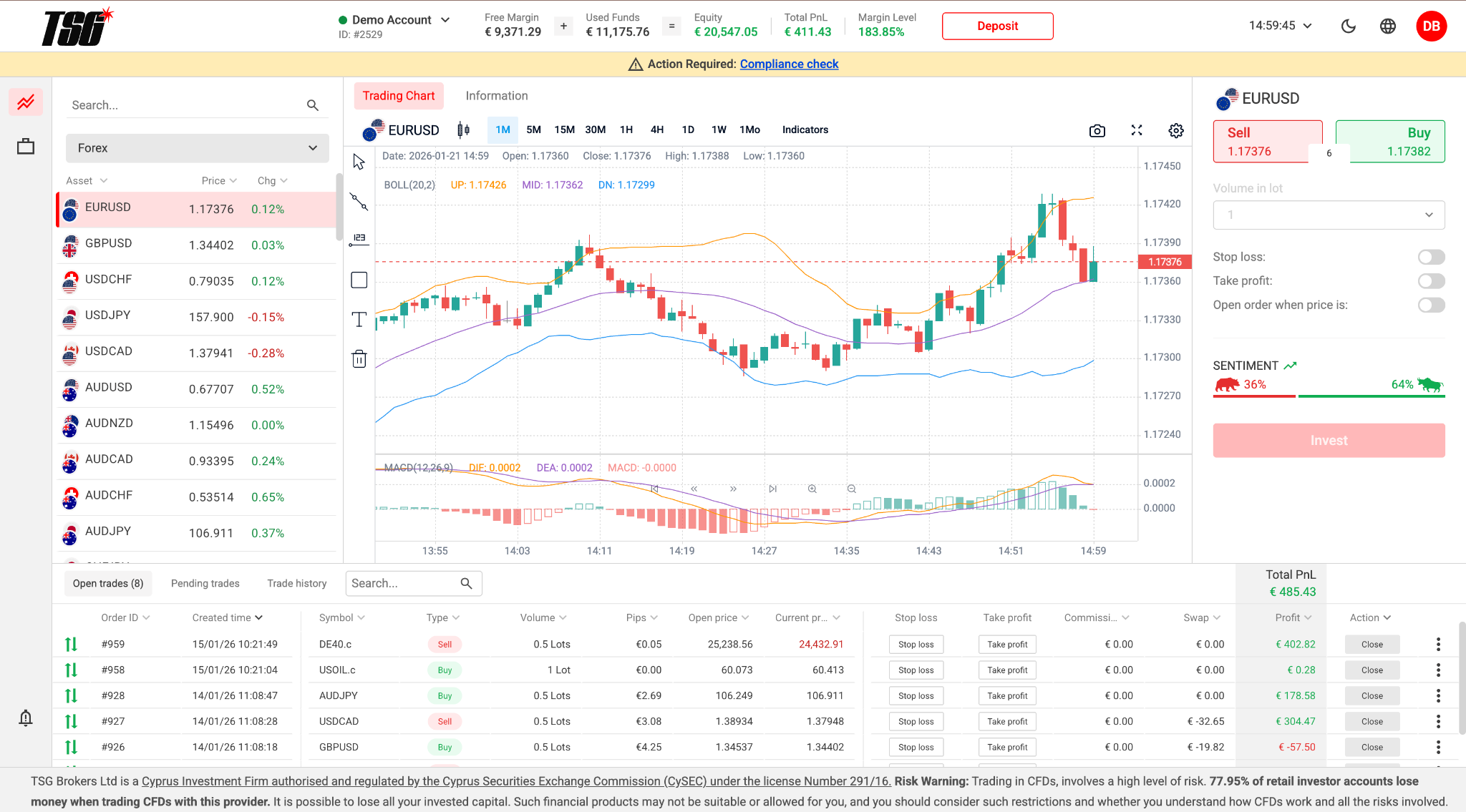Toggle Open order when price is
The image size is (1466, 812).
[1432, 305]
